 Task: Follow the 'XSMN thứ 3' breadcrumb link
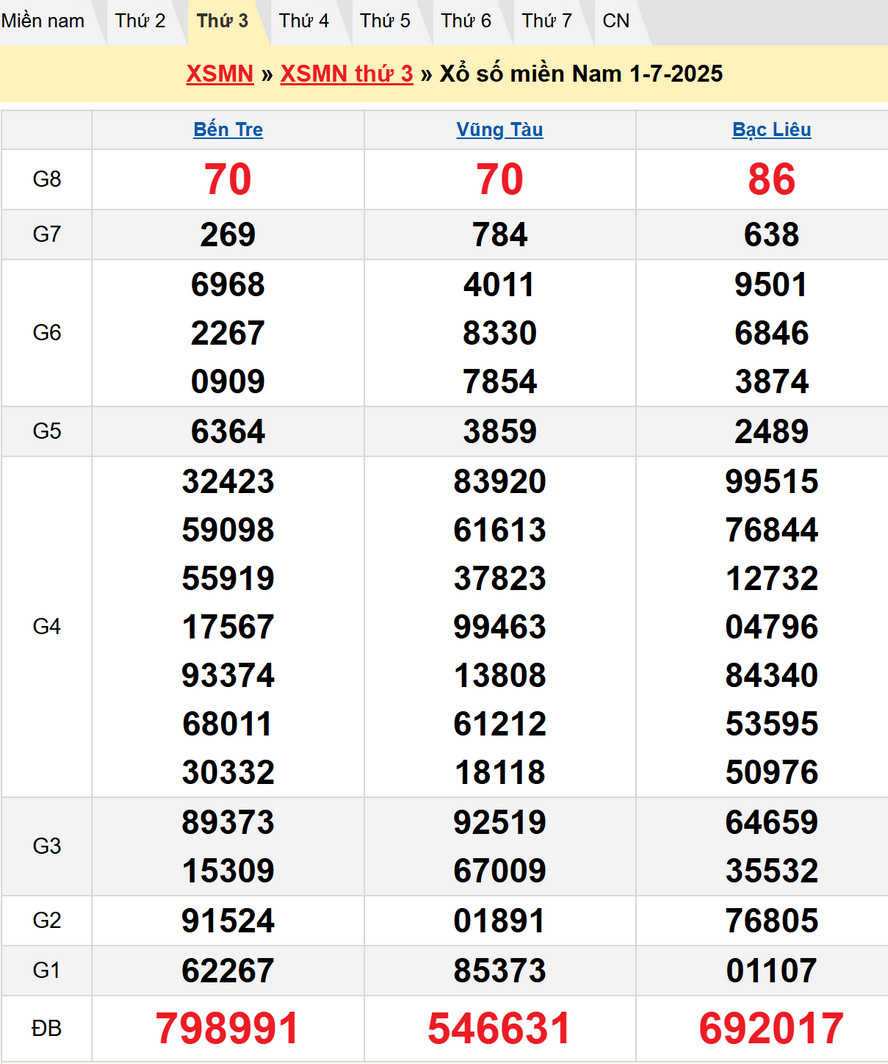[x=346, y=74]
